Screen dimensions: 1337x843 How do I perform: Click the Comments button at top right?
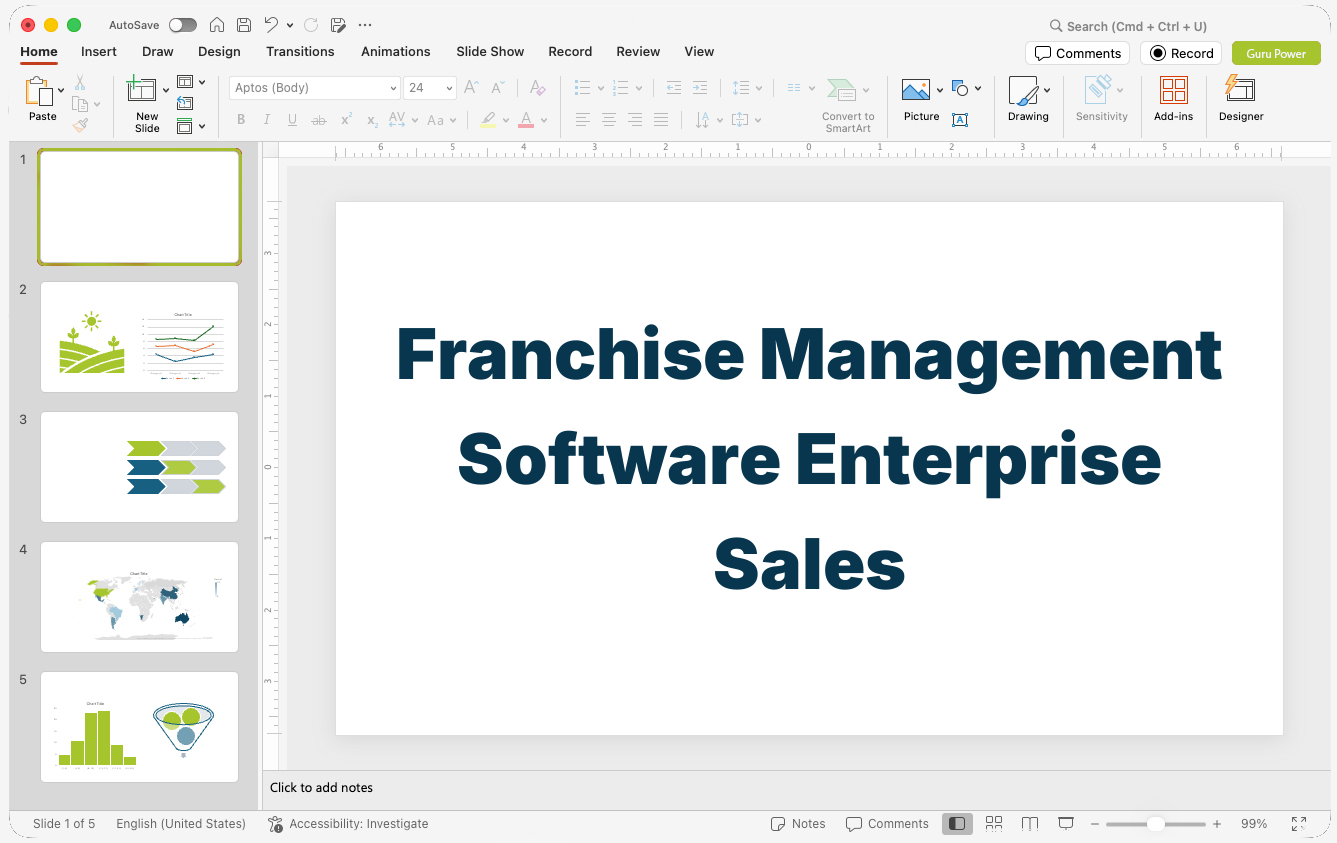point(1077,53)
